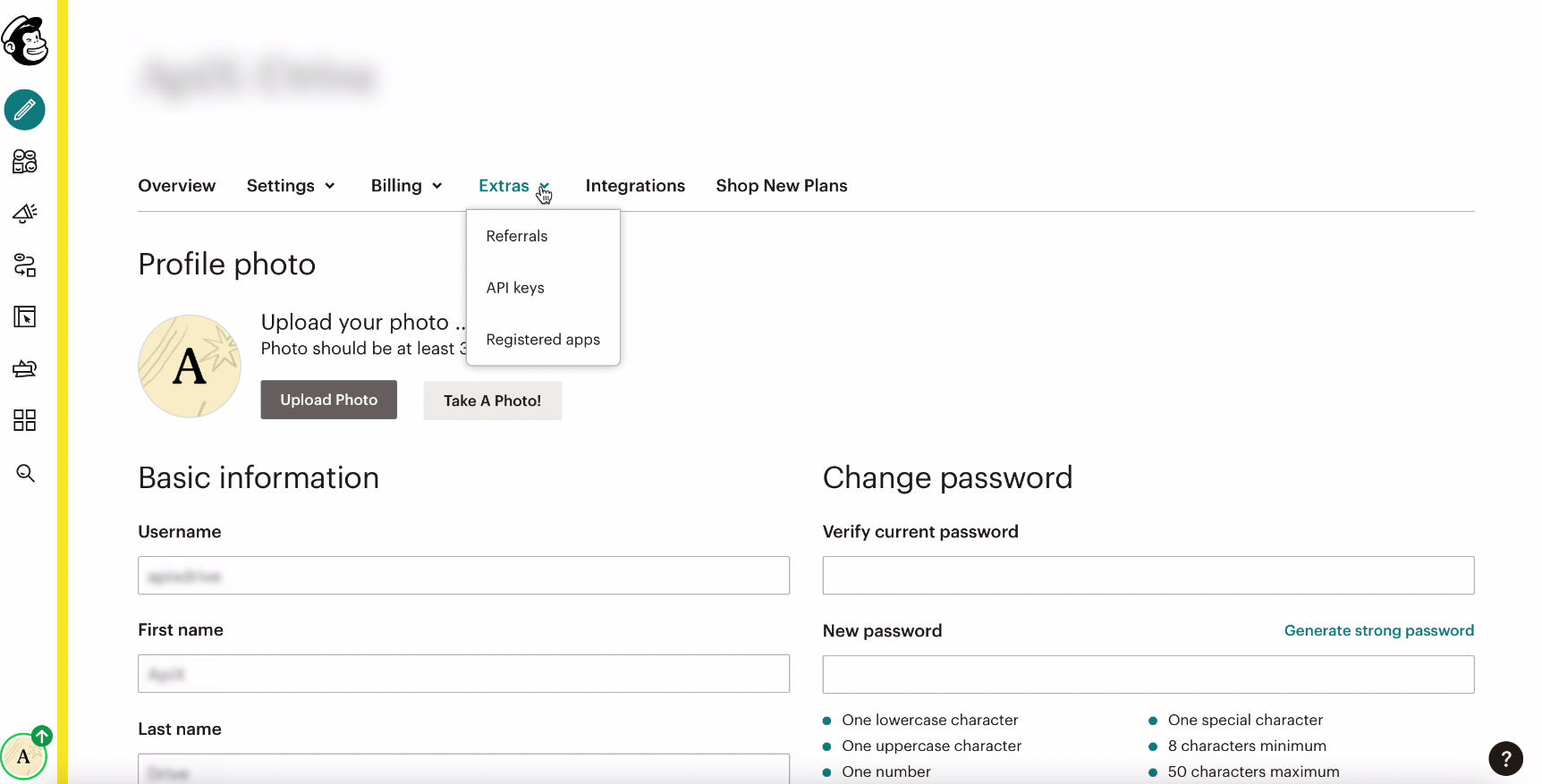The height and width of the screenshot is (784, 1542).
Task: Expand the Settings dropdown
Action: tap(291, 186)
